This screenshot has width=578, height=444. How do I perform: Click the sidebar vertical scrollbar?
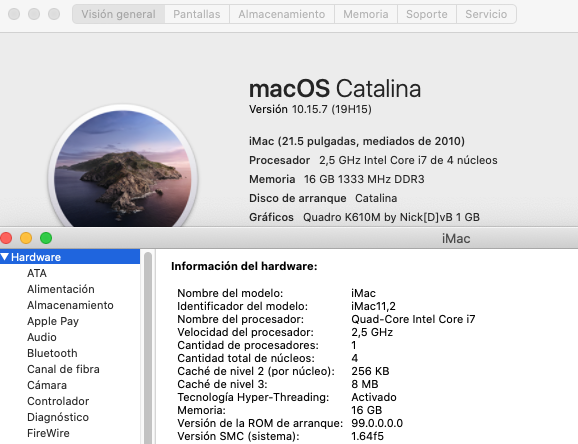click(x=148, y=348)
